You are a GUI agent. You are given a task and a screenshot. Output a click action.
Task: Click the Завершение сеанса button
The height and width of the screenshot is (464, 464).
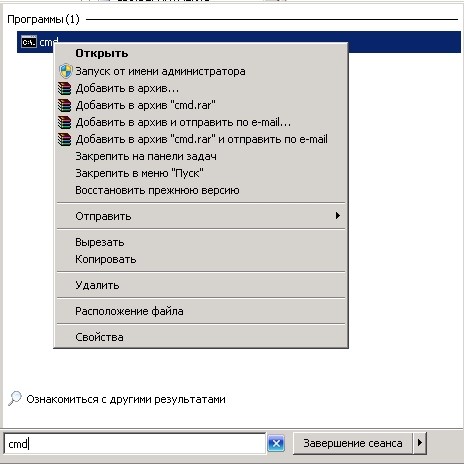353,443
